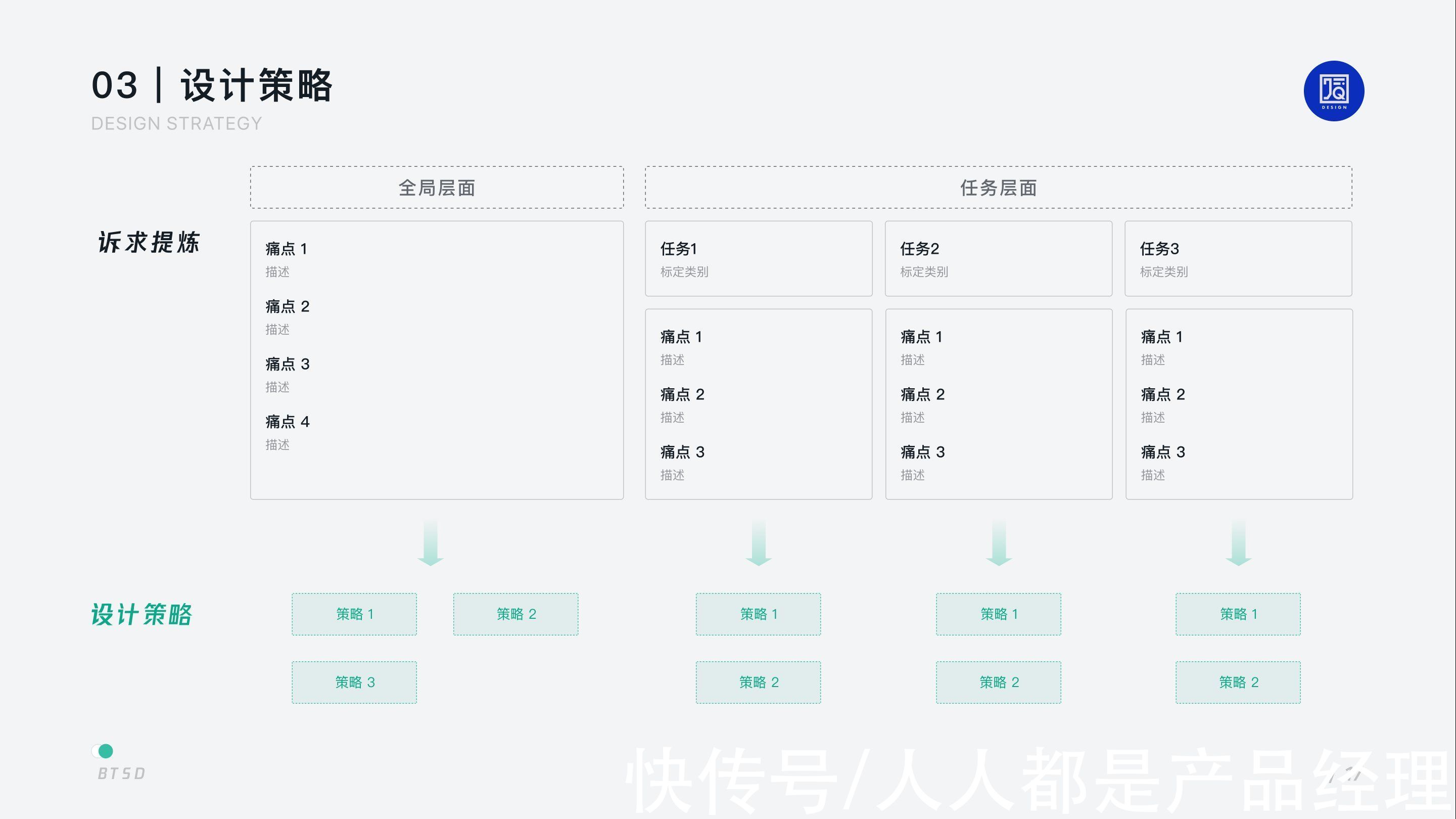Switch to the 任务层面 section header
Image resolution: width=1456 pixels, height=819 pixels.
998,188
